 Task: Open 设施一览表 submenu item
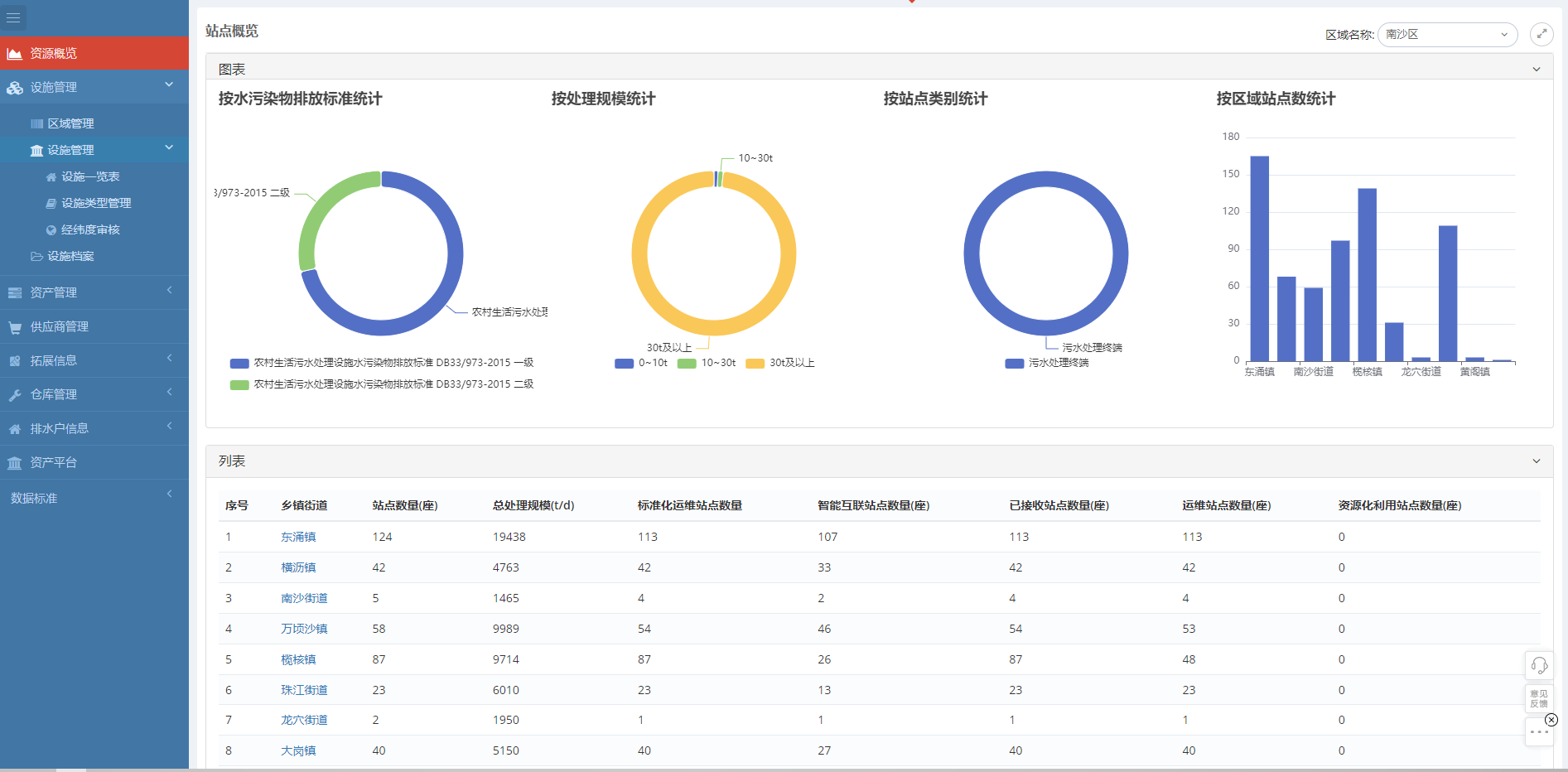point(90,176)
